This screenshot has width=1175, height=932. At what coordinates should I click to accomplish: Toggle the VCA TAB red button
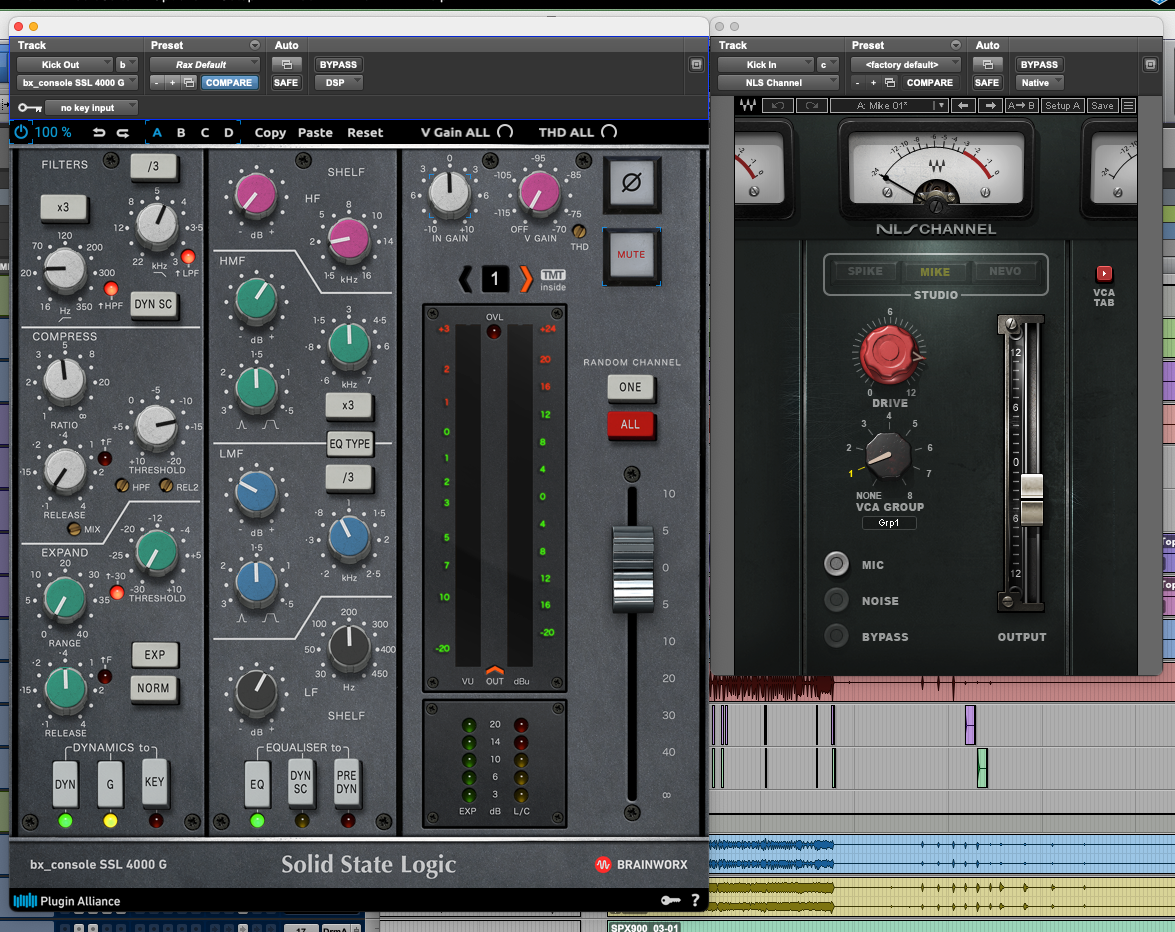(1104, 273)
